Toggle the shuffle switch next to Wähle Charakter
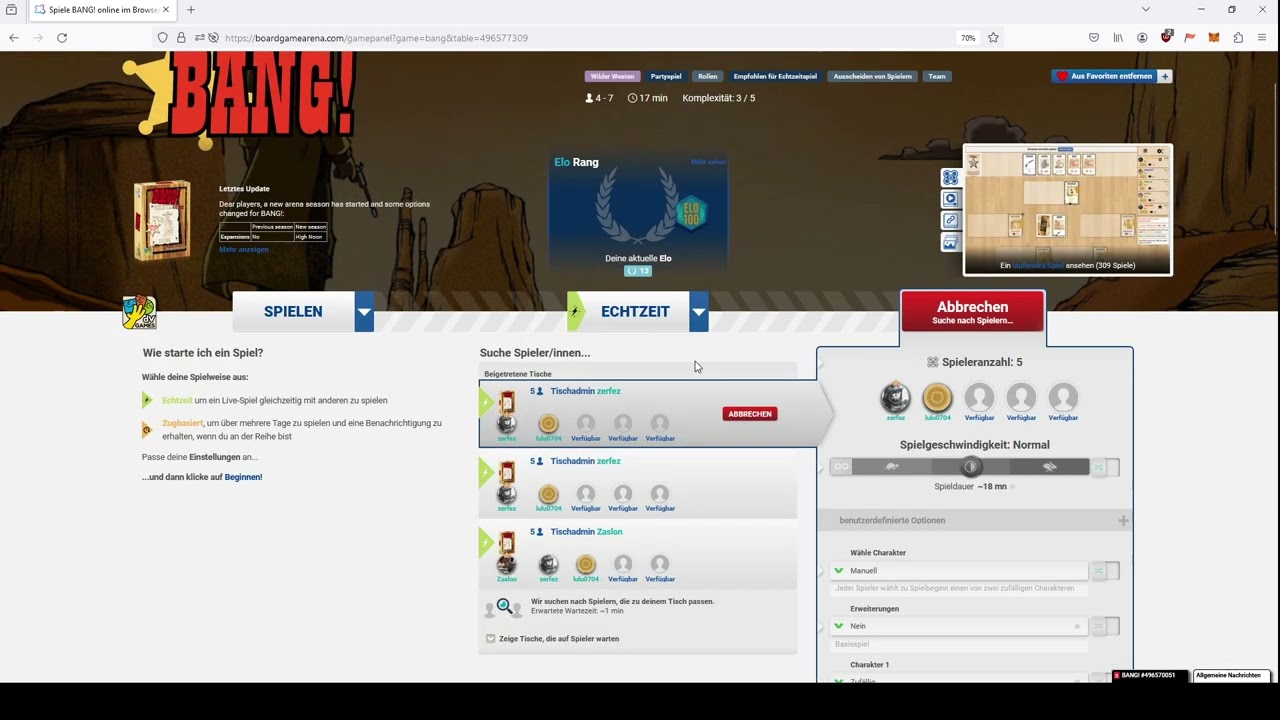This screenshot has width=1280, height=720. [1105, 571]
